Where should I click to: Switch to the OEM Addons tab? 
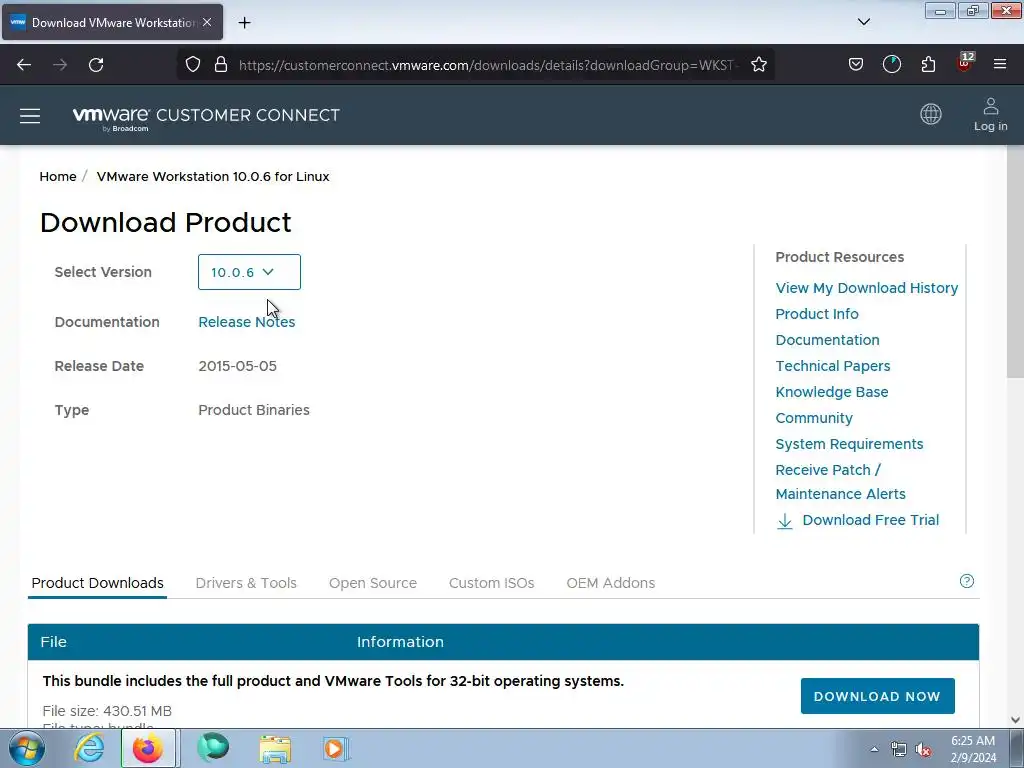point(611,583)
